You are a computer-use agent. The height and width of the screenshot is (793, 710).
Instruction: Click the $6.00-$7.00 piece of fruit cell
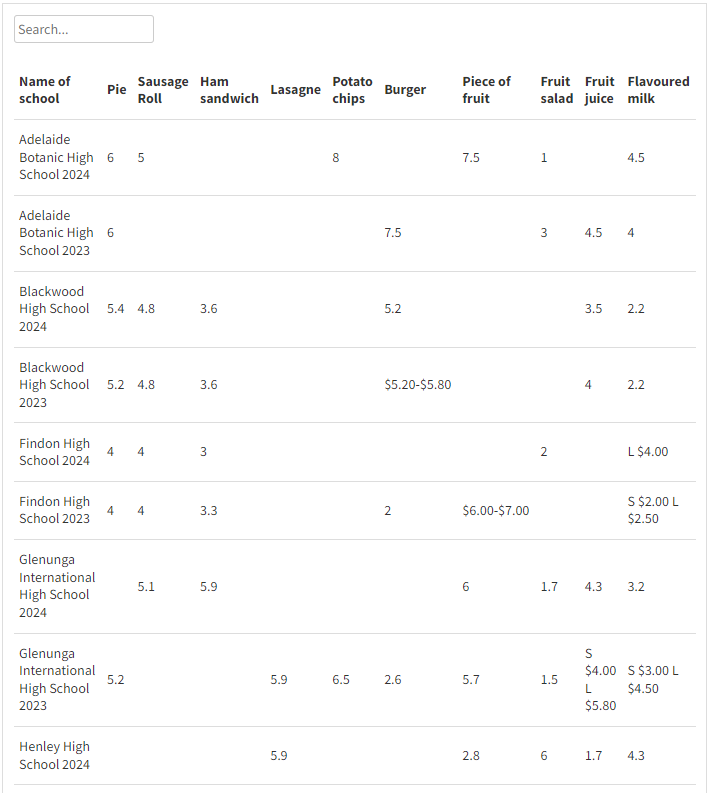[x=495, y=510]
